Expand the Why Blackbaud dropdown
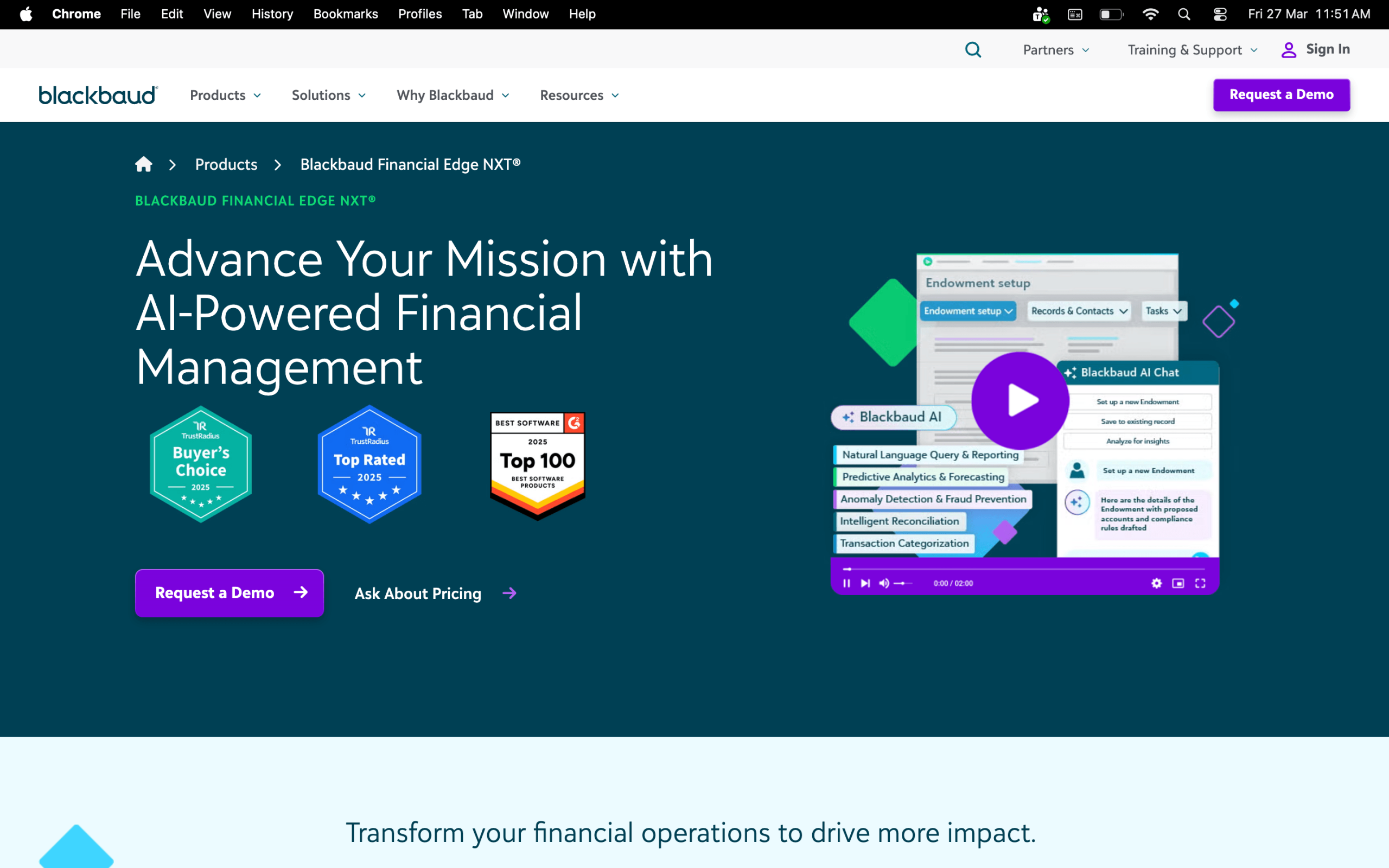 pyautogui.click(x=453, y=95)
